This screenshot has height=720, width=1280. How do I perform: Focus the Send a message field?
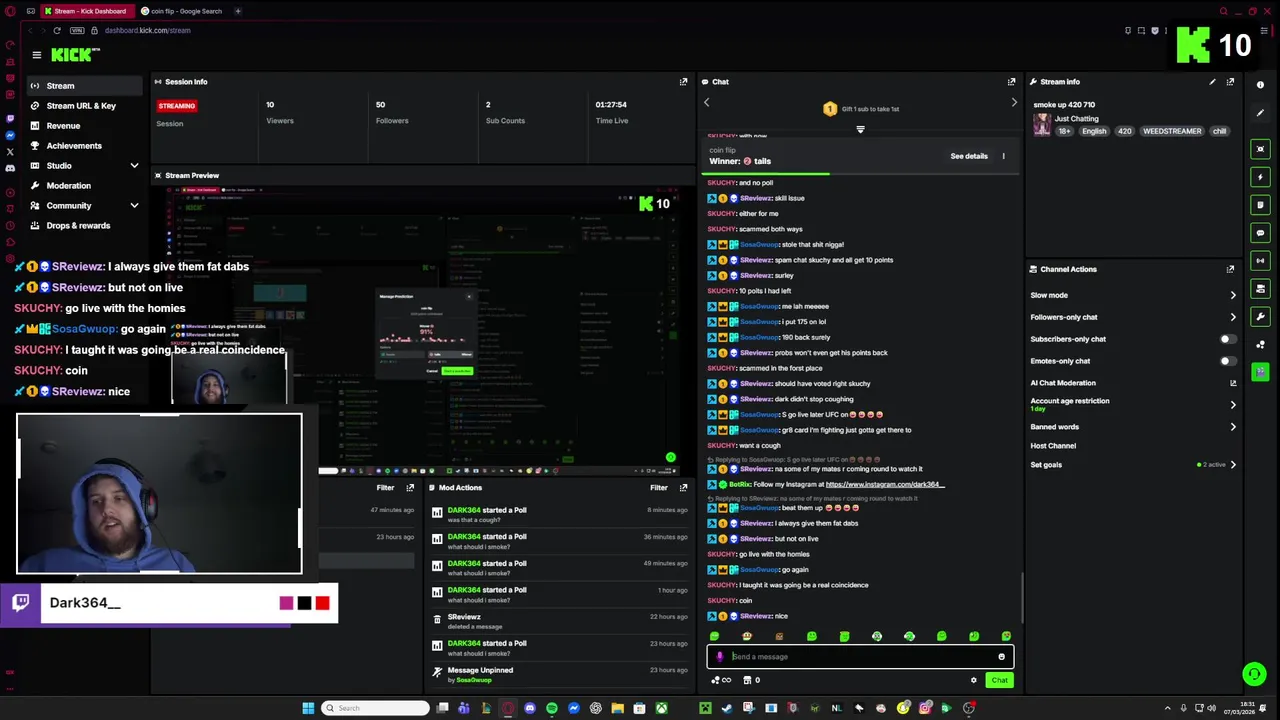(860, 657)
